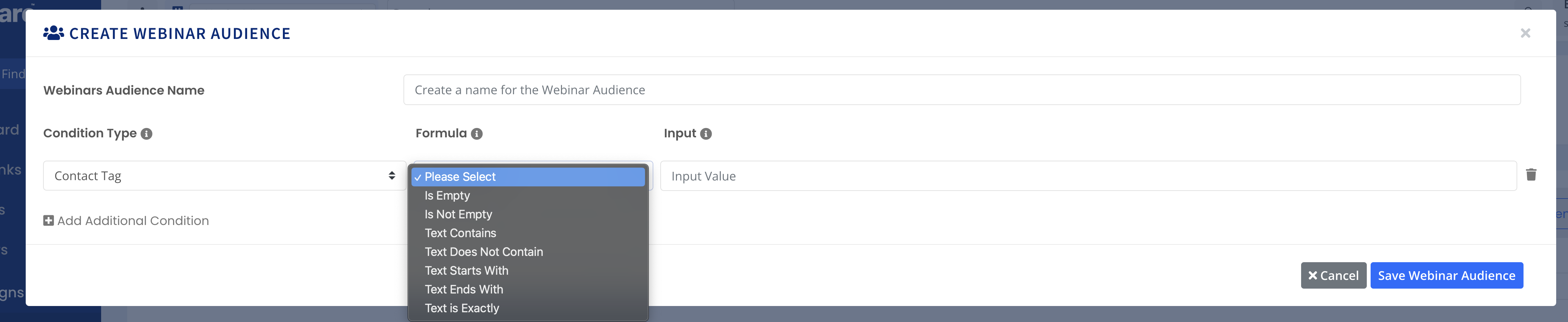Delete the condition with trash icon
The image size is (1568, 322).
pos(1531,175)
